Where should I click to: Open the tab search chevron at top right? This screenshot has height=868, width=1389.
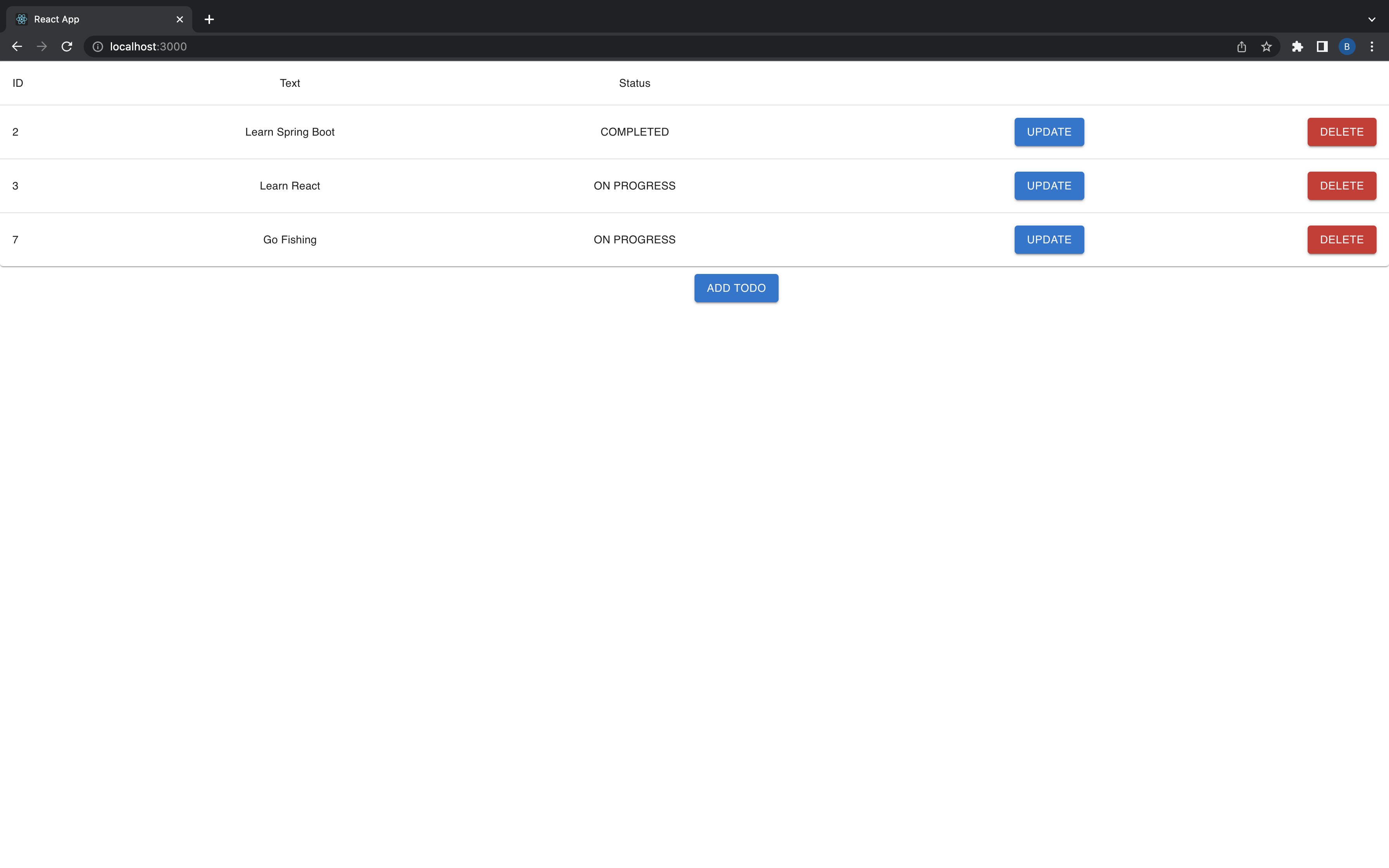pyautogui.click(x=1372, y=19)
